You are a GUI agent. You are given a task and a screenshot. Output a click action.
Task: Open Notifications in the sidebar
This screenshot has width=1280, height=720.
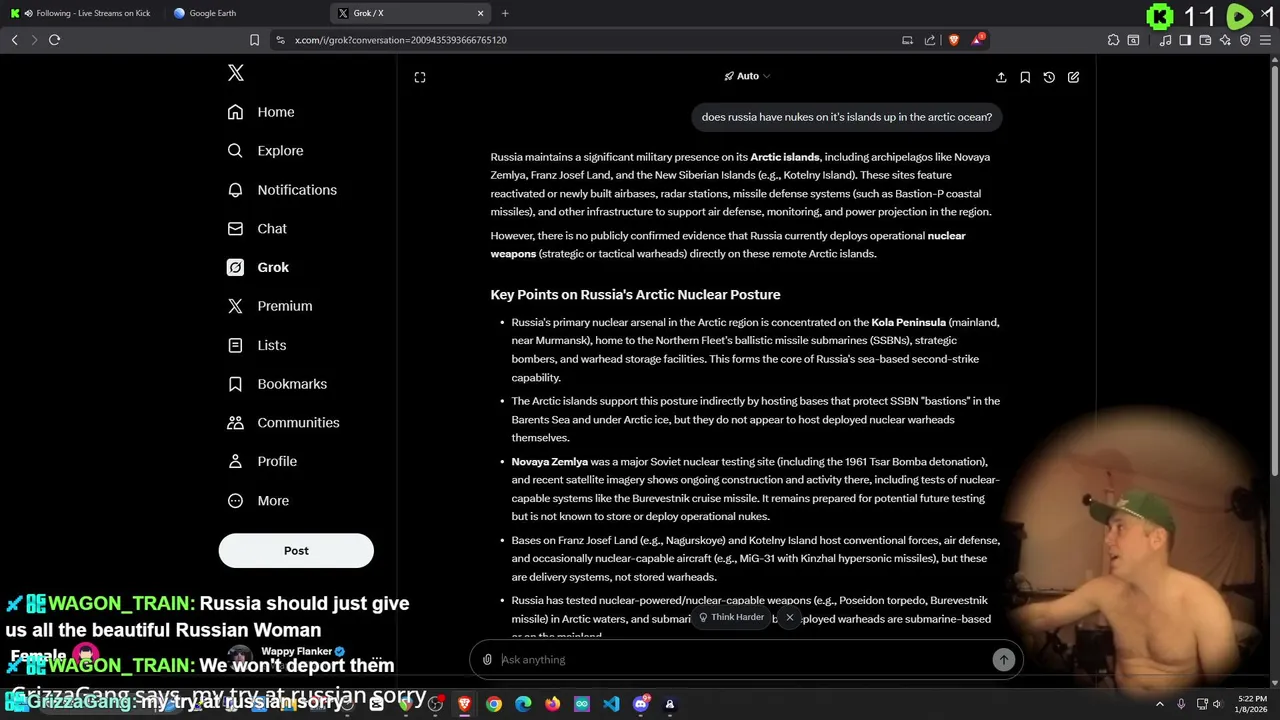(x=282, y=190)
